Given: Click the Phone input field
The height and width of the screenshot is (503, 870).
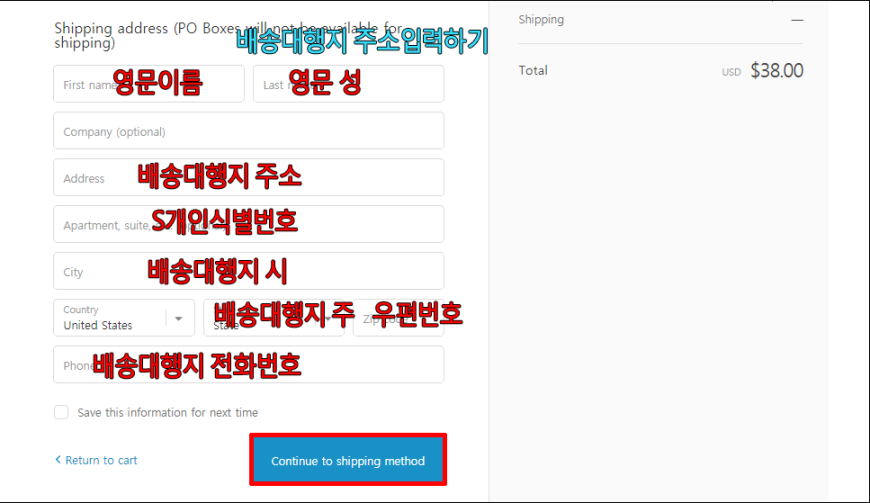Looking at the screenshot, I should tap(249, 365).
